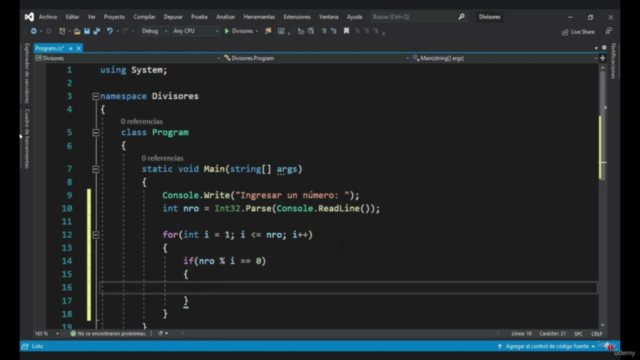This screenshot has width=640, height=360.
Task: Save Program.cs with the save icon
Action: [x=87, y=31]
